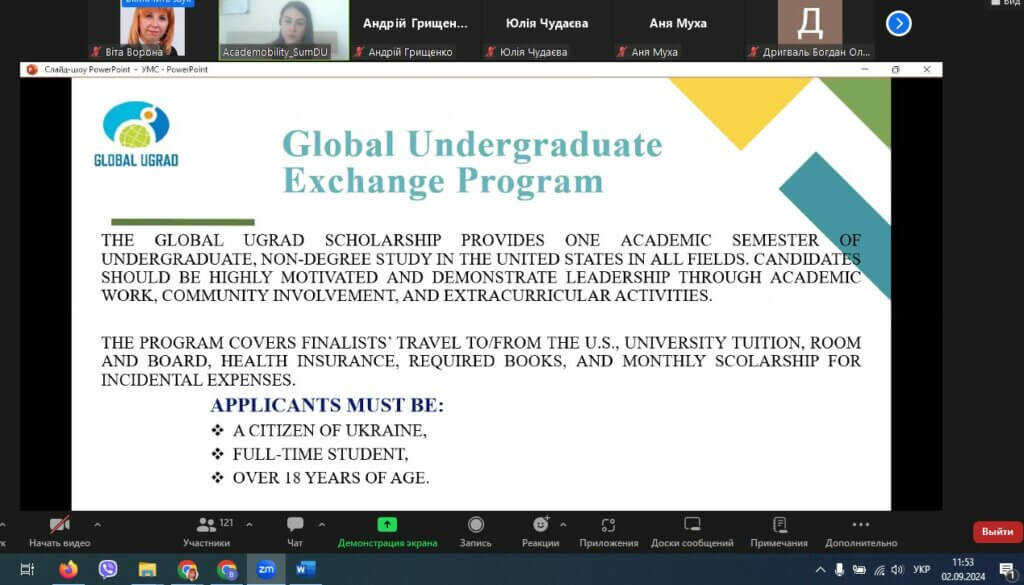Screen dimensions: 1024x585
Task: Click the APPLICANTS MUST BE heading
Action: pos(327,405)
